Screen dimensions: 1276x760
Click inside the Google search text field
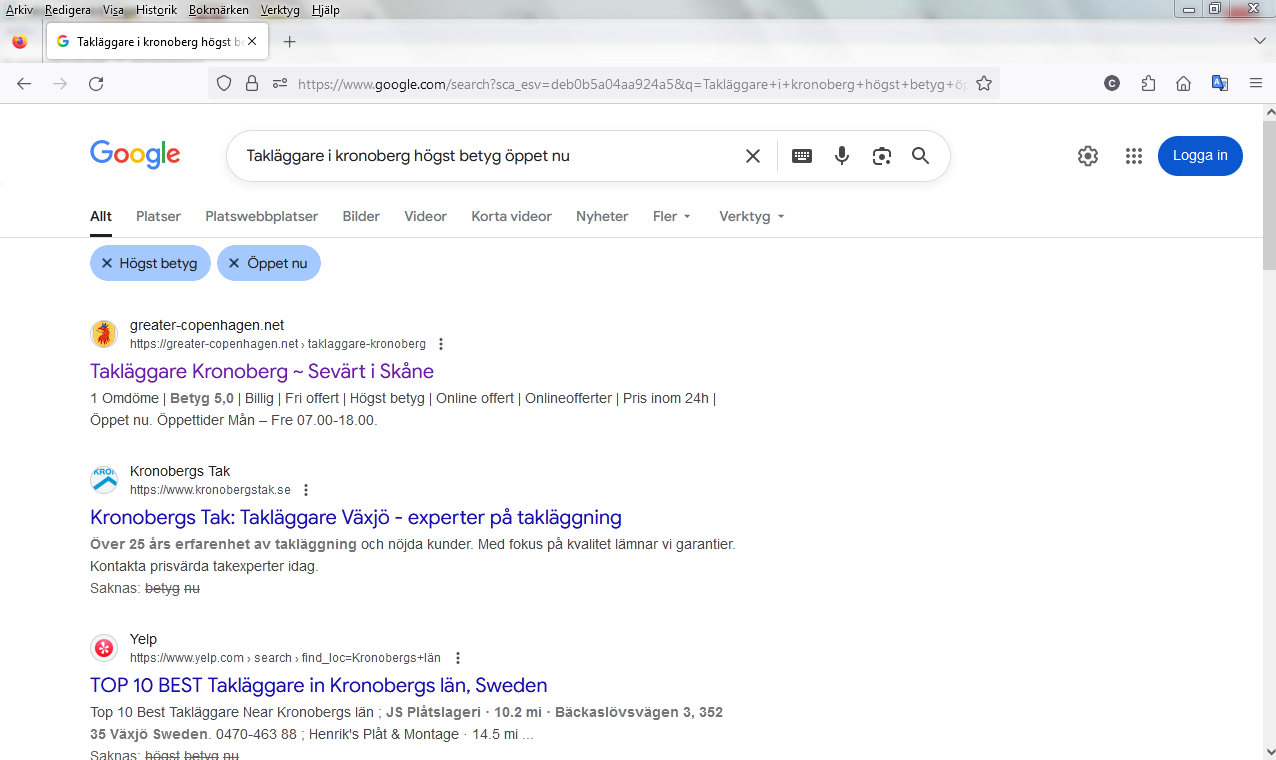pyautogui.click(x=480, y=156)
